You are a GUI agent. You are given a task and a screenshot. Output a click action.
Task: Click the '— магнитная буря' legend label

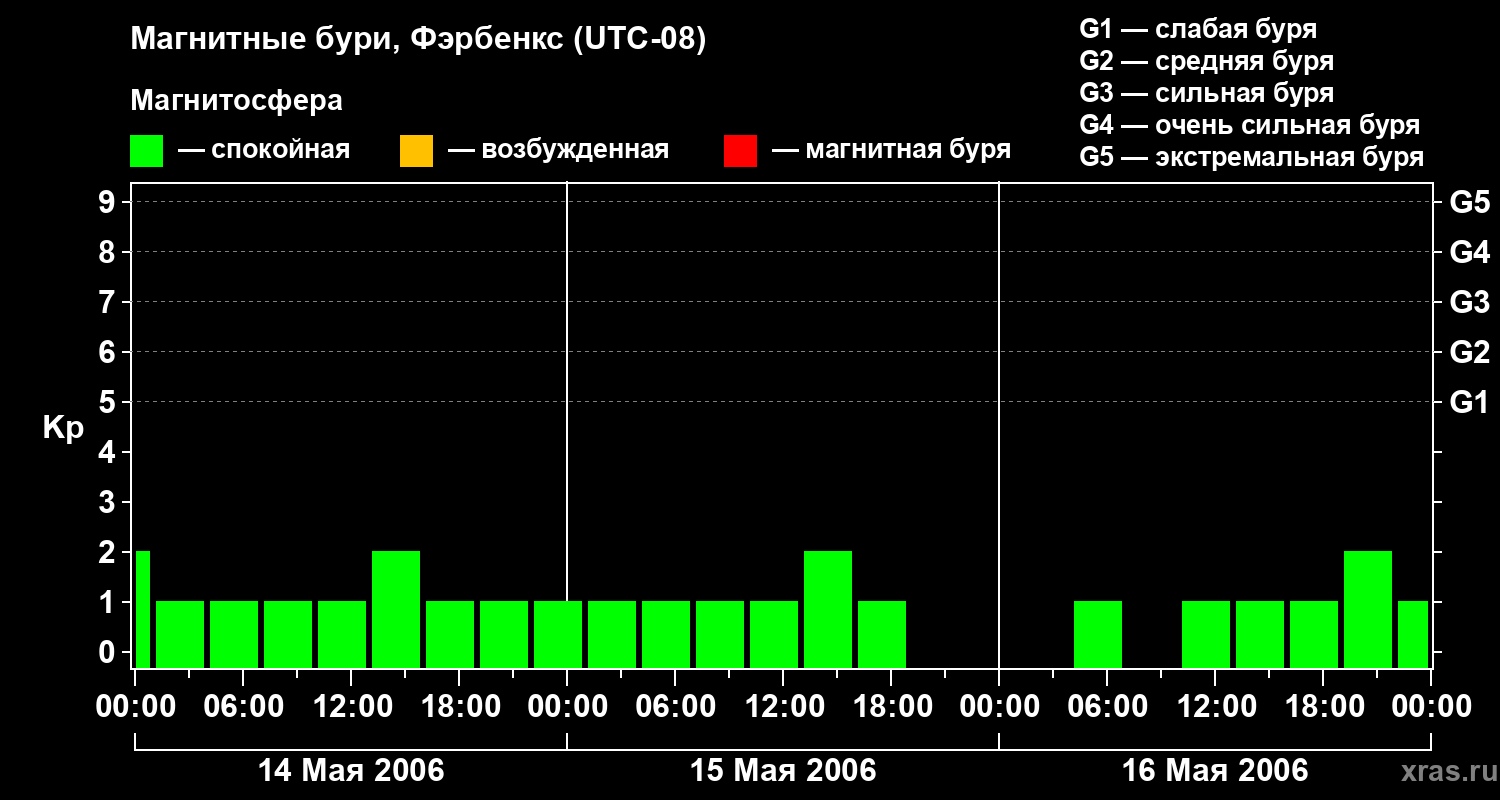pyautogui.click(x=891, y=150)
